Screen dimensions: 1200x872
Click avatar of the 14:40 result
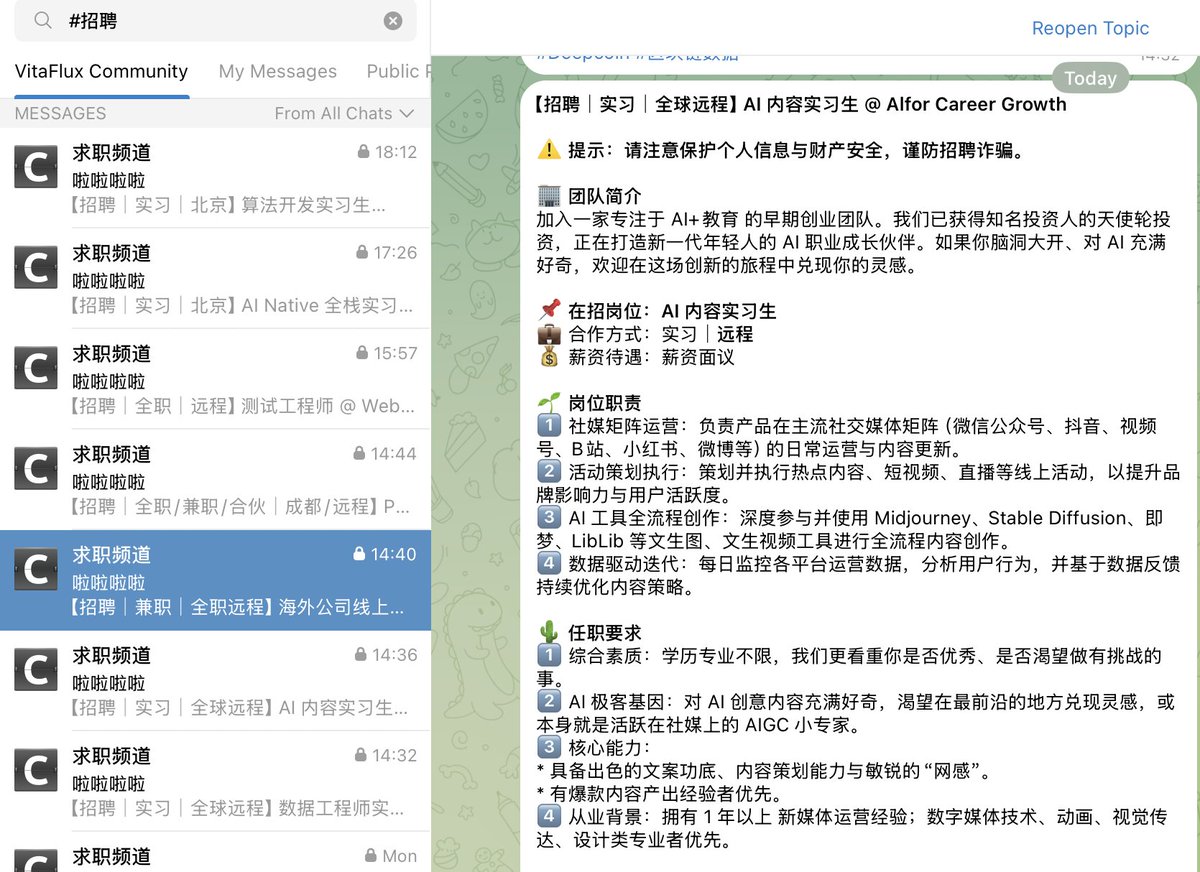(36, 569)
